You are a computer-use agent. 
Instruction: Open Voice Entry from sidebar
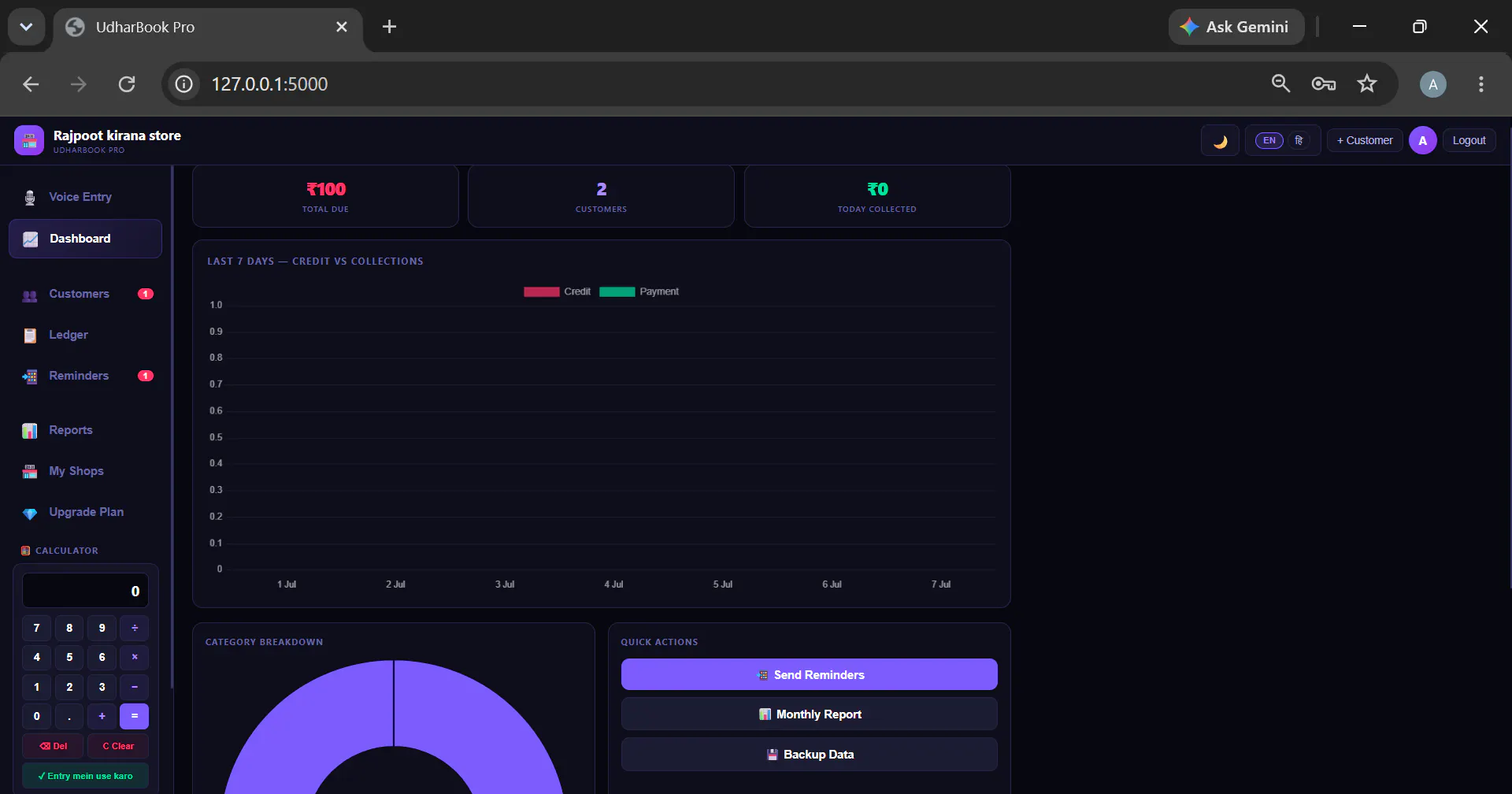85,197
